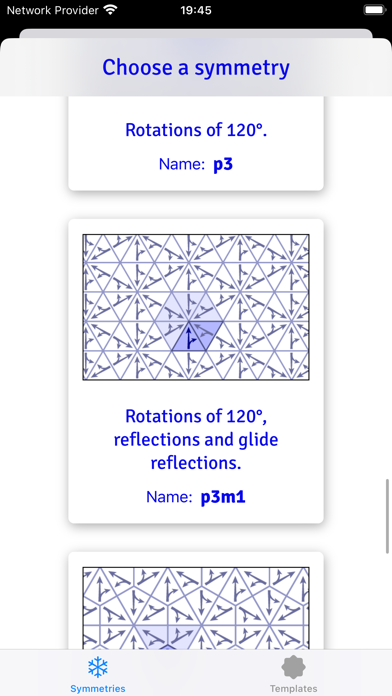Image resolution: width=392 pixels, height=696 pixels.
Task: Select the p3 symmetry card
Action: click(x=196, y=143)
